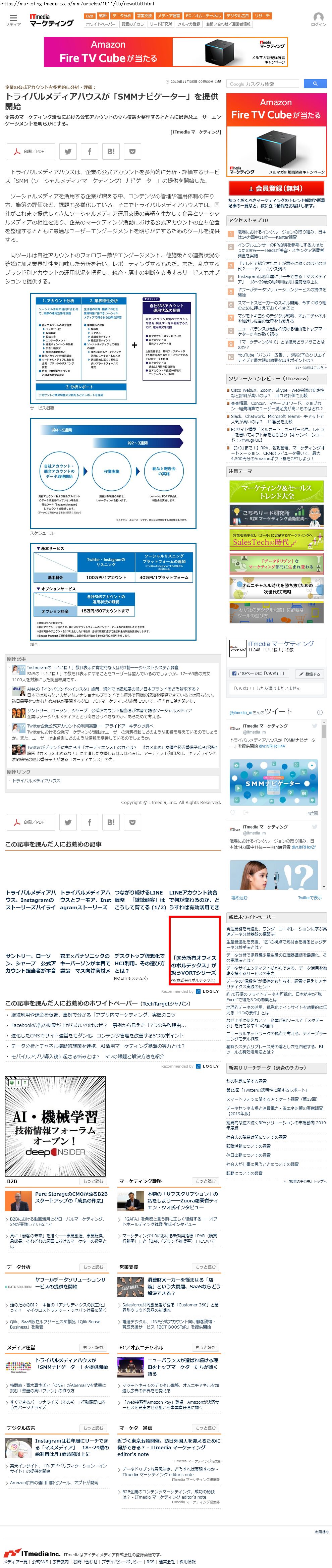Open the hamburger menu at top left
Image resolution: width=332 pixels, height=1568 pixels.
13,18
